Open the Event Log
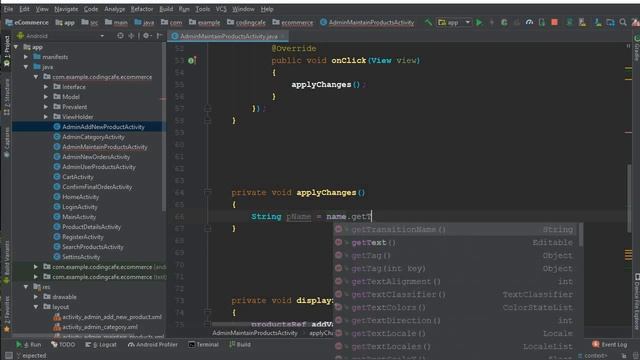 pyautogui.click(x=610, y=344)
